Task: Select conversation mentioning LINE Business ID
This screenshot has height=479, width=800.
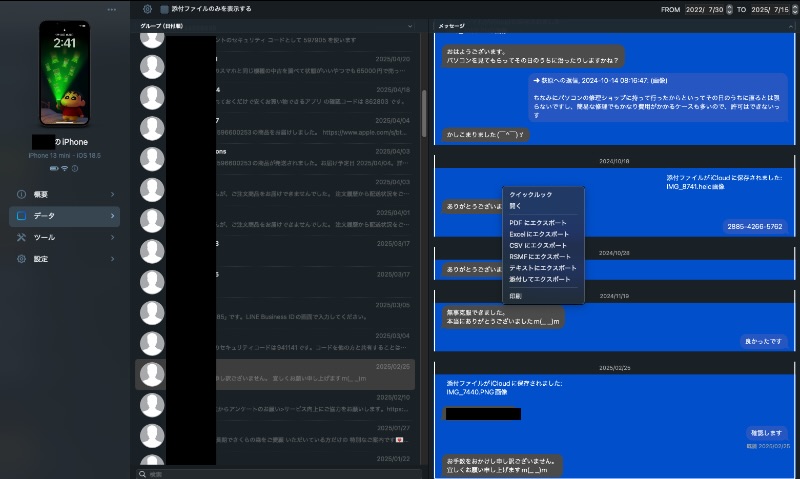Action: (x=275, y=313)
